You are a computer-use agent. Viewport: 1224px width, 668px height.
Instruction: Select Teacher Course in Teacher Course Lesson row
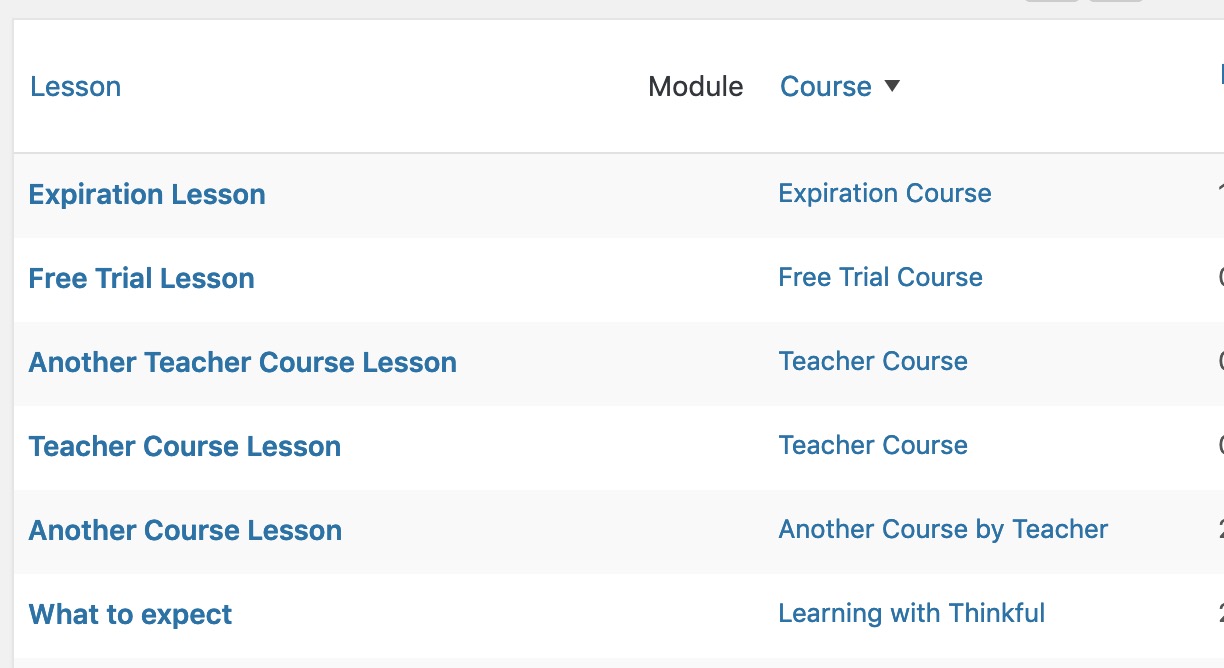coord(873,445)
